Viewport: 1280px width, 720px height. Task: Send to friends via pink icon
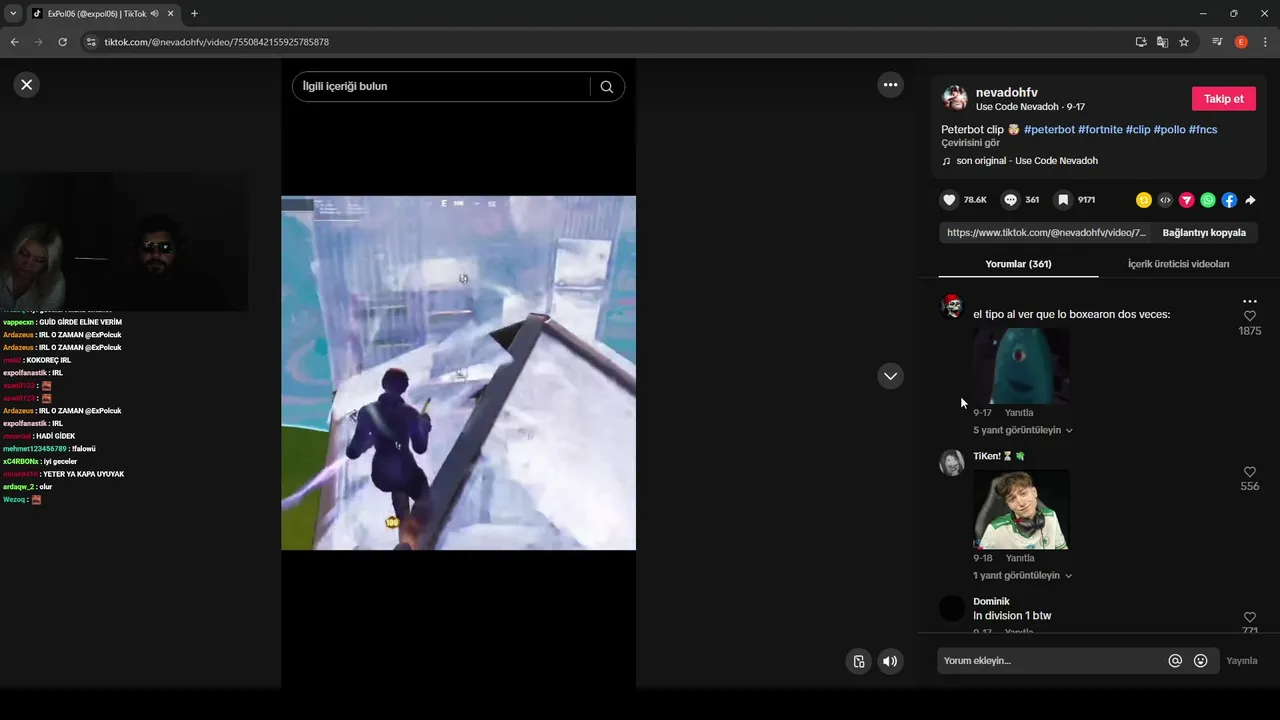[1186, 200]
